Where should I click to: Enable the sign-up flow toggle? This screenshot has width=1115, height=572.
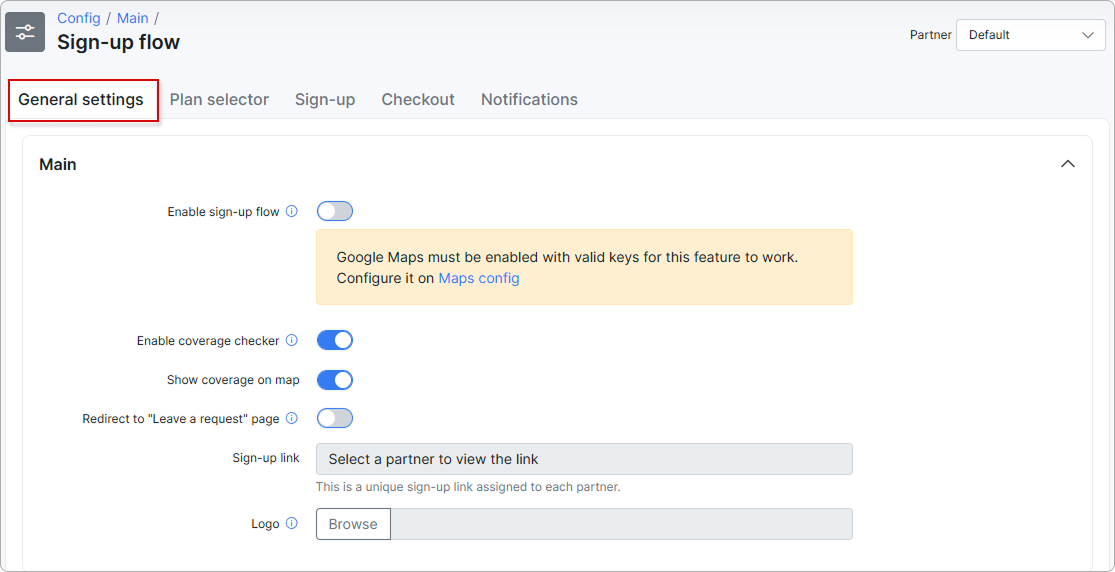[335, 211]
